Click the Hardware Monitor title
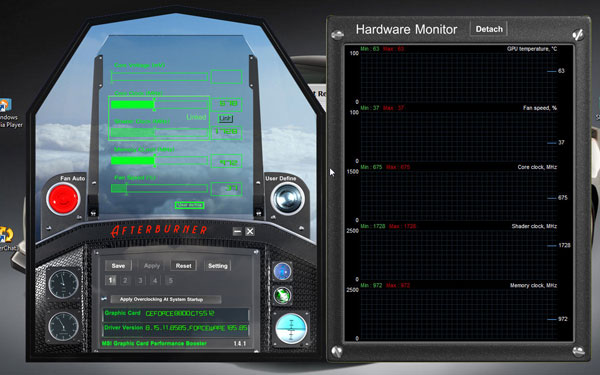The width and height of the screenshot is (600, 375). click(x=406, y=29)
